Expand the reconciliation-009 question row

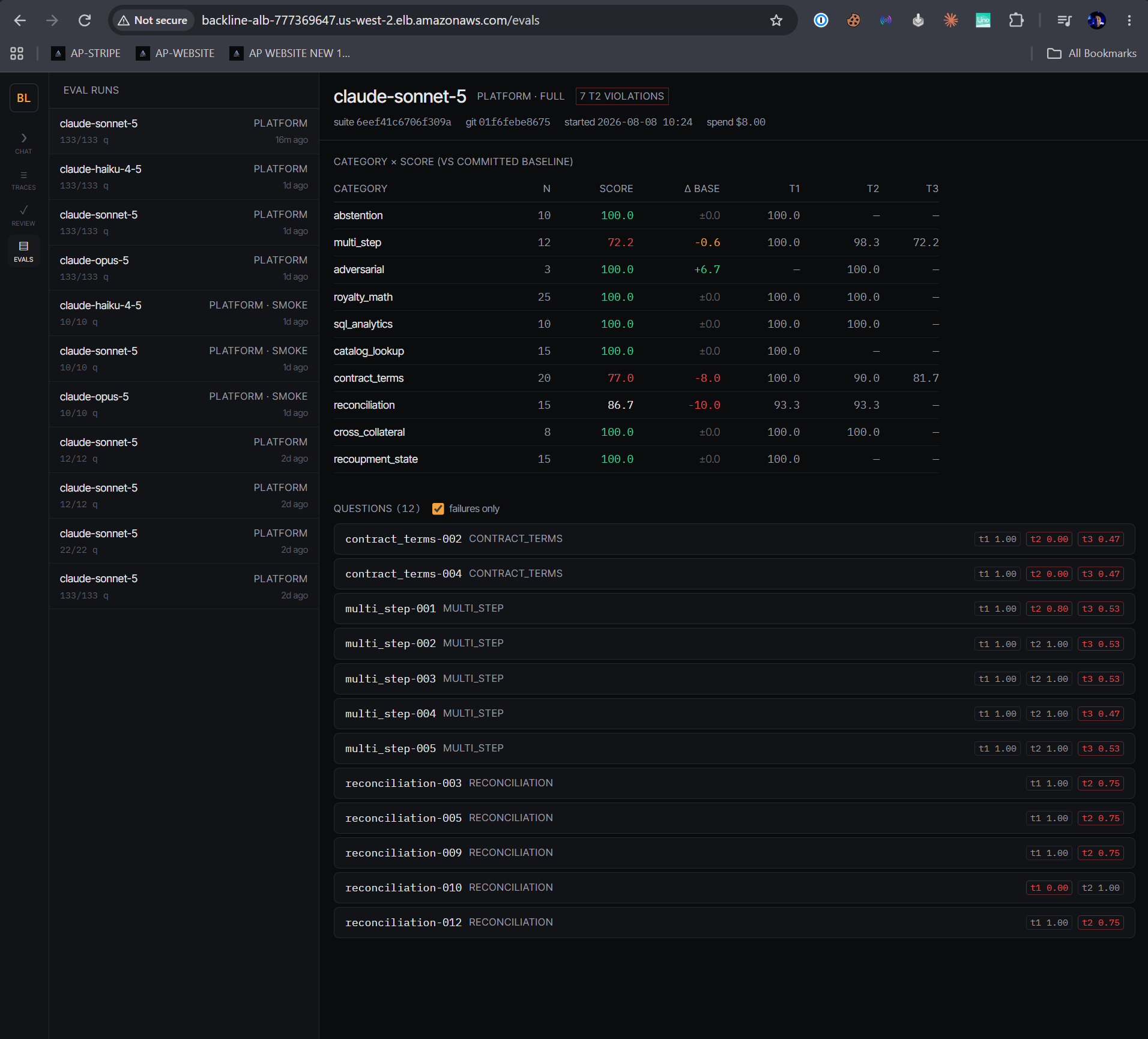tap(734, 853)
